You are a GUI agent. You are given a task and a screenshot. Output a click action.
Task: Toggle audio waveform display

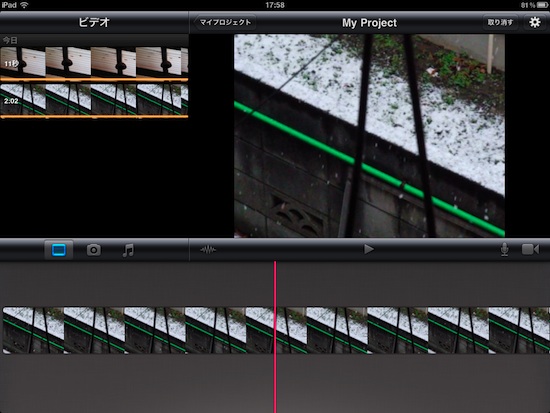tap(208, 250)
